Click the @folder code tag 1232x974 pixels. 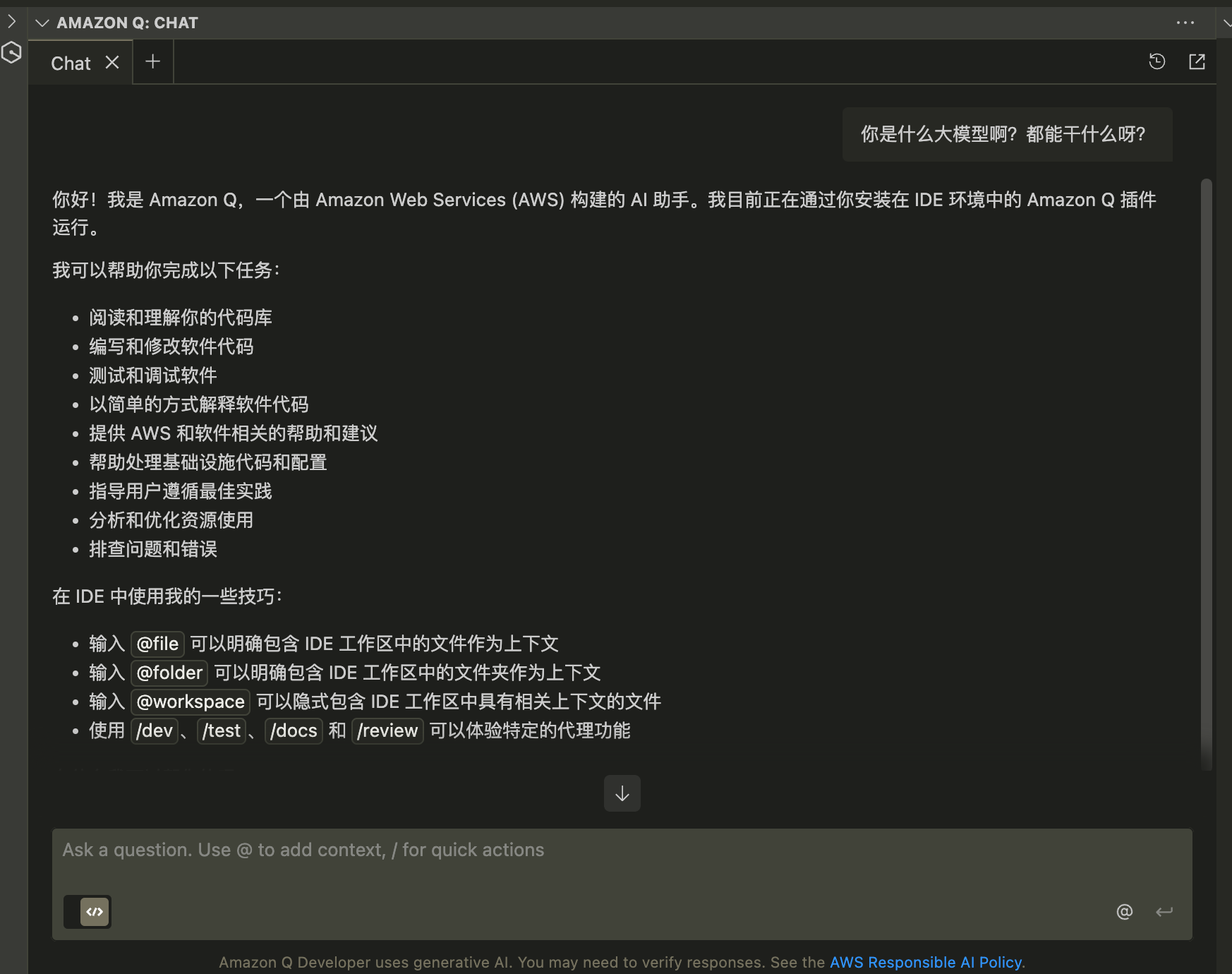point(169,673)
